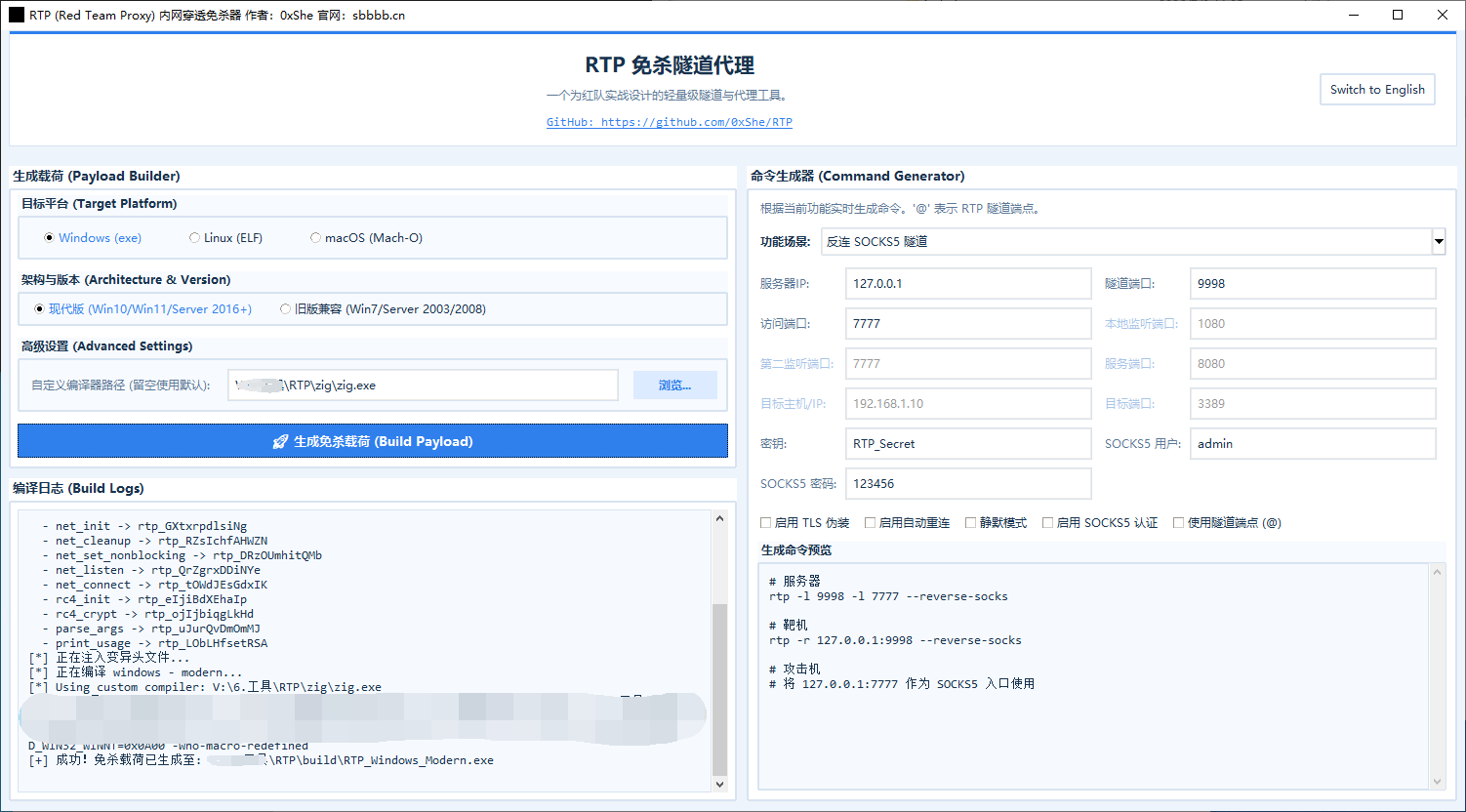Click the 第二监听端口 field
1466x812 pixels.
[x=968, y=364]
